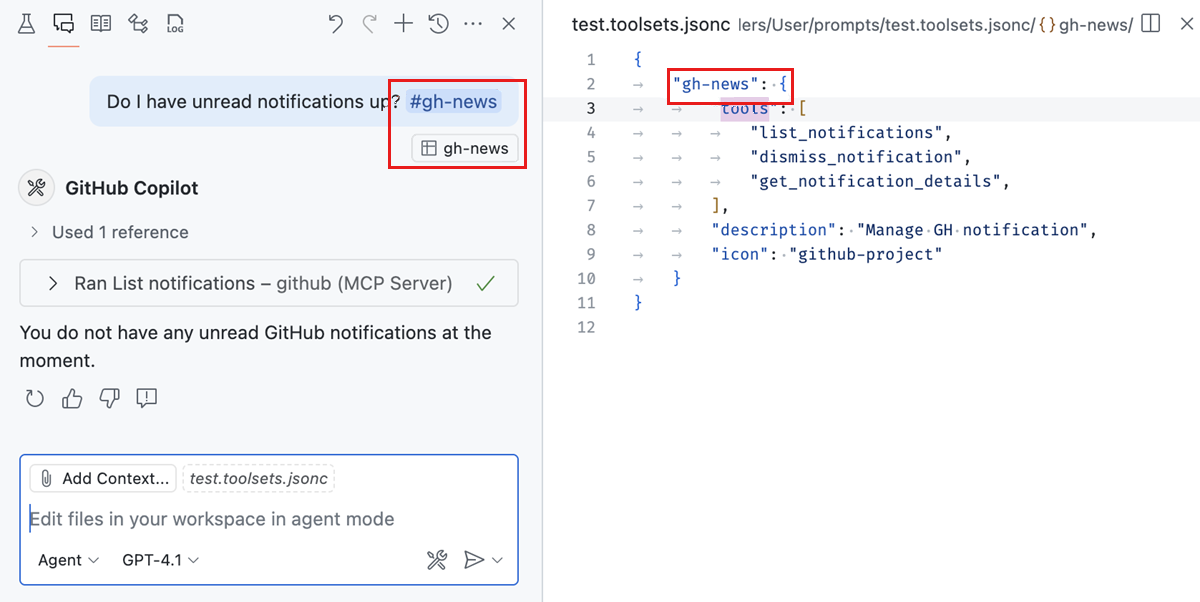Open the reference book icon in the toolbar
The width and height of the screenshot is (1200, 602).
click(100, 23)
